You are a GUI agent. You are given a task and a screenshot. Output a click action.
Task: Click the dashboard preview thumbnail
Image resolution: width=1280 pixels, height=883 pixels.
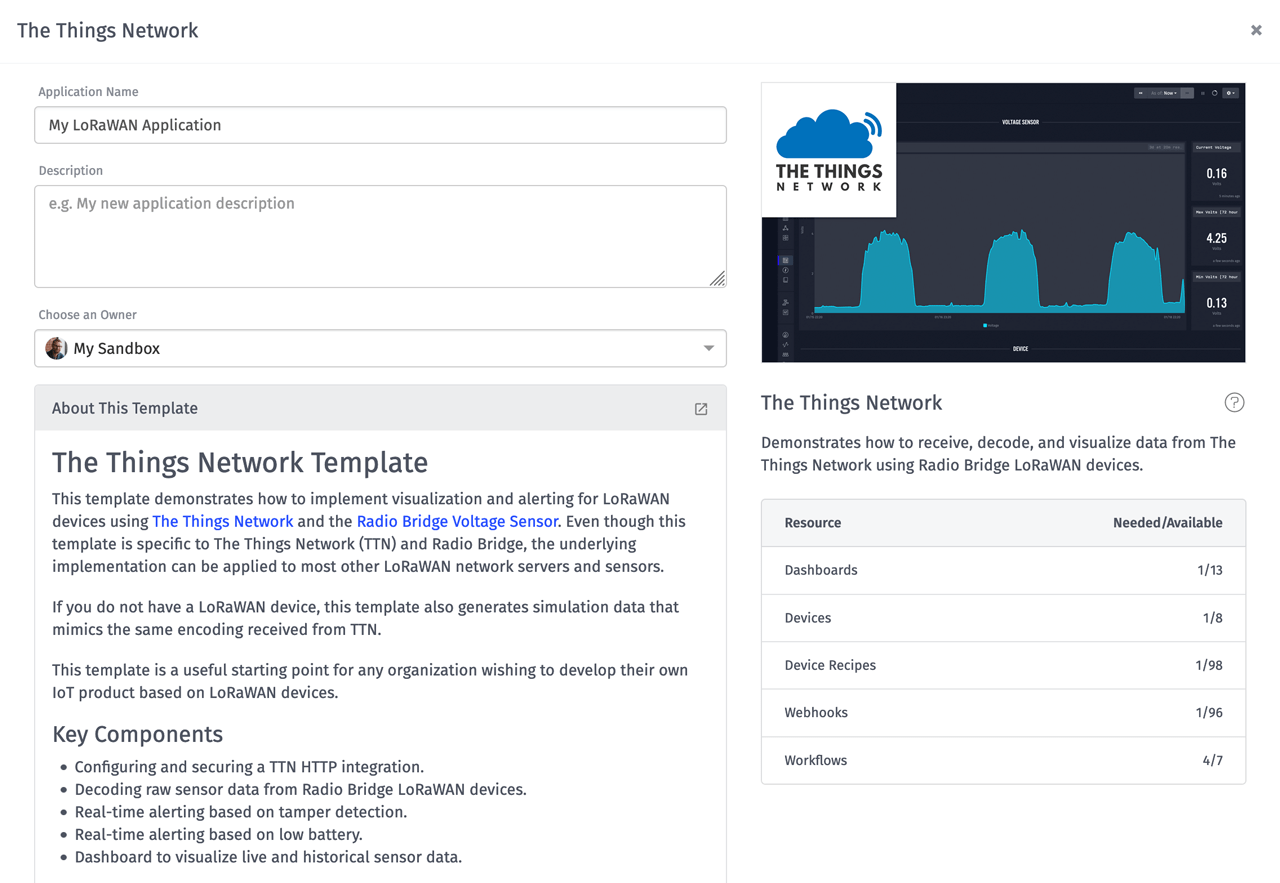click(x=1003, y=222)
